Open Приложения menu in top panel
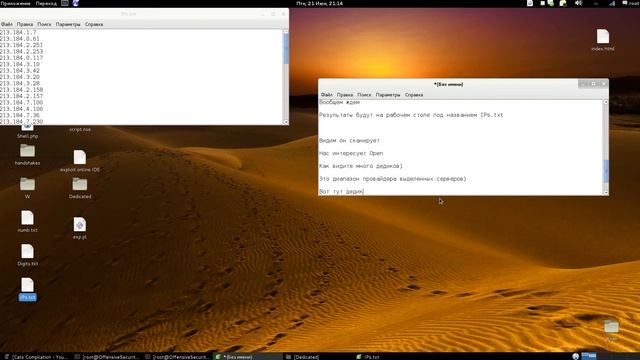The image size is (640, 360). pyautogui.click(x=16, y=3)
